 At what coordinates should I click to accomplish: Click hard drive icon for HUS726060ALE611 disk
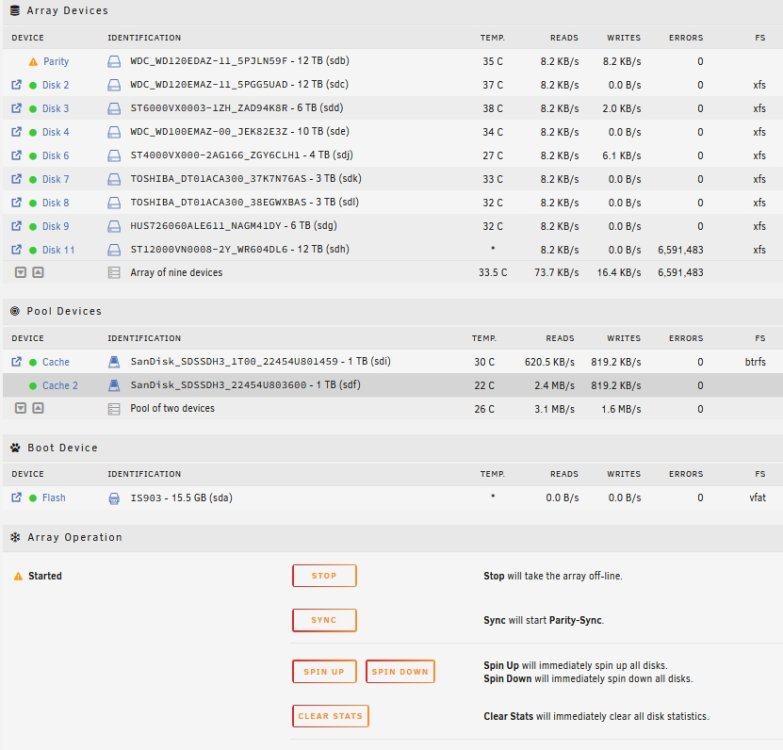pos(114,226)
